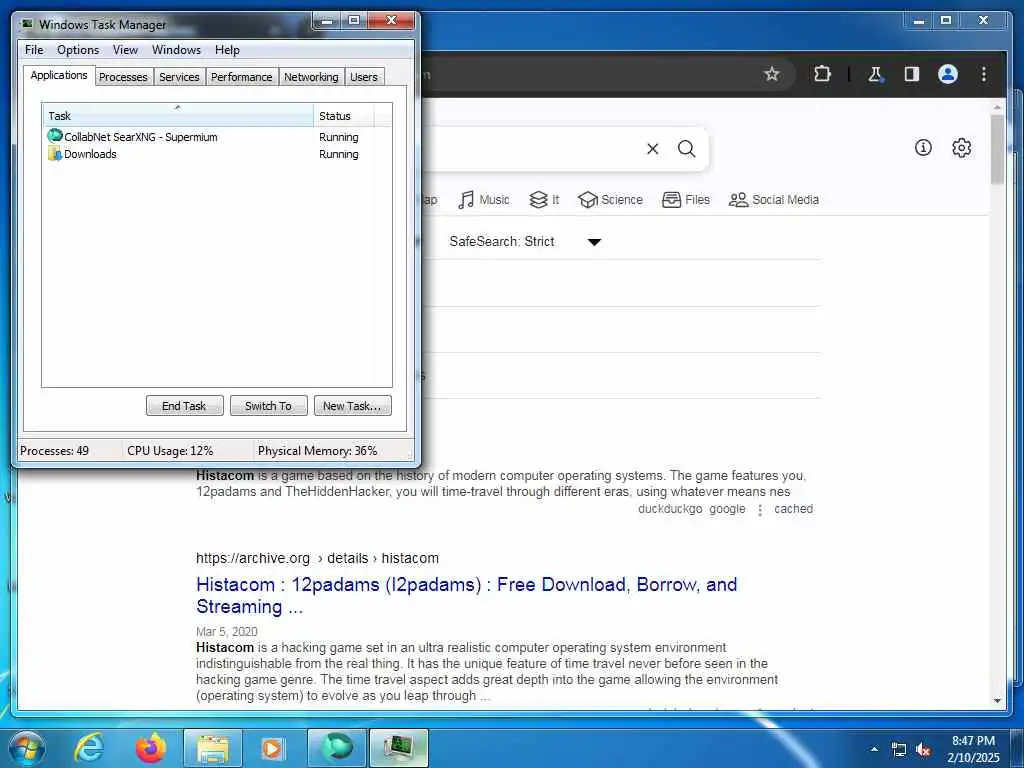Open browser three-dot menu
Screen dimensions: 1024x768
pos(984,74)
